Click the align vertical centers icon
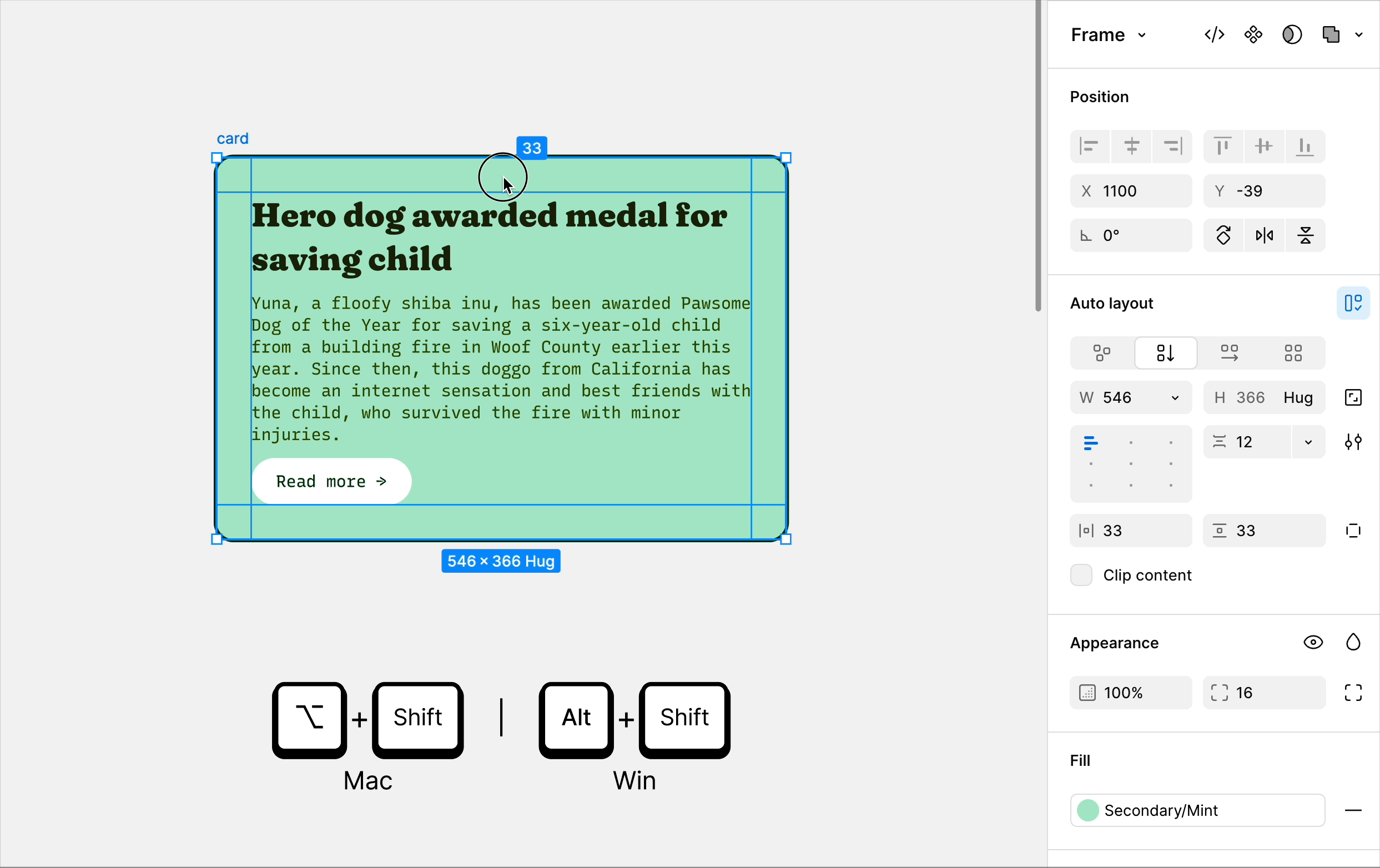 point(1263,147)
